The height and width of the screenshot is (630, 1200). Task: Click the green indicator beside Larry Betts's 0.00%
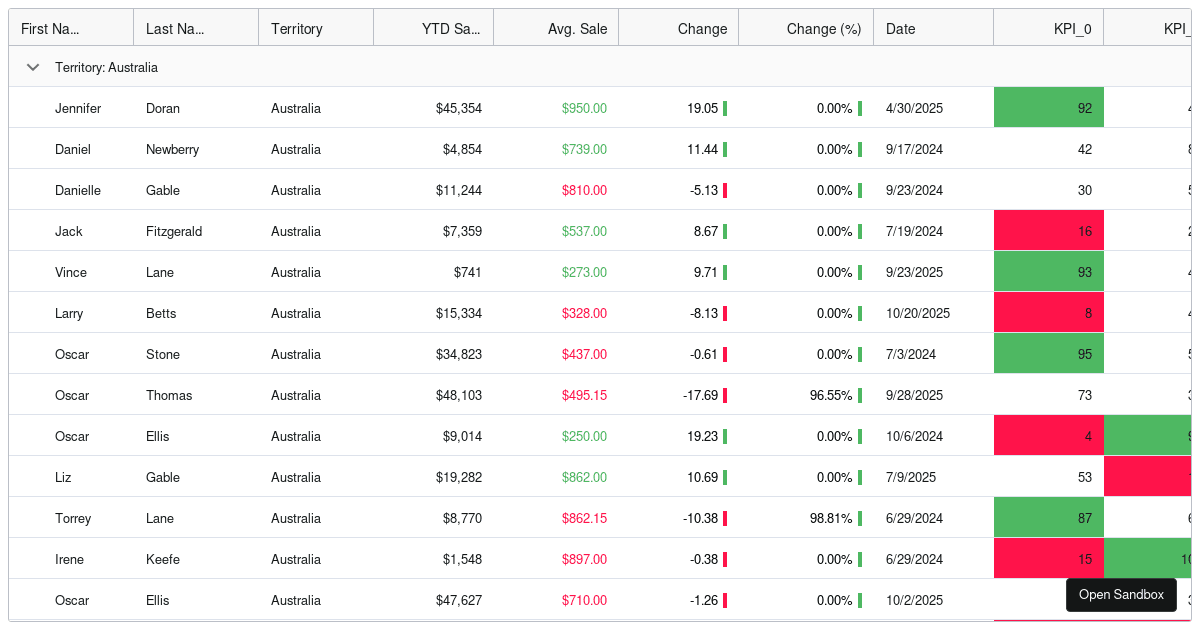click(860, 312)
